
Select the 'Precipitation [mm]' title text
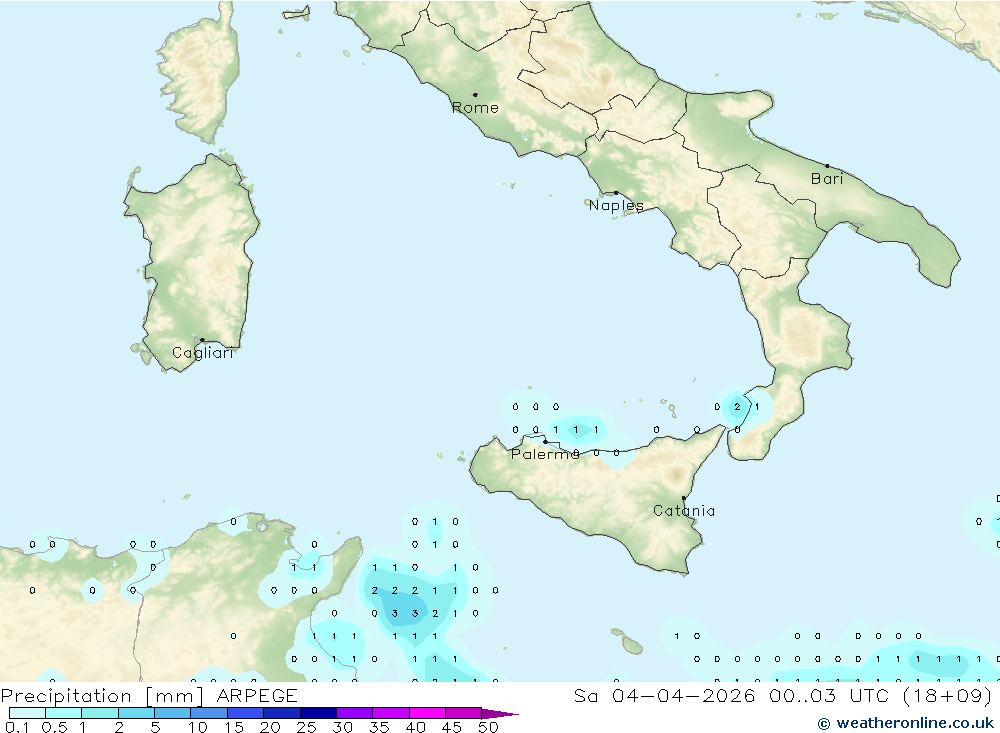(102, 696)
